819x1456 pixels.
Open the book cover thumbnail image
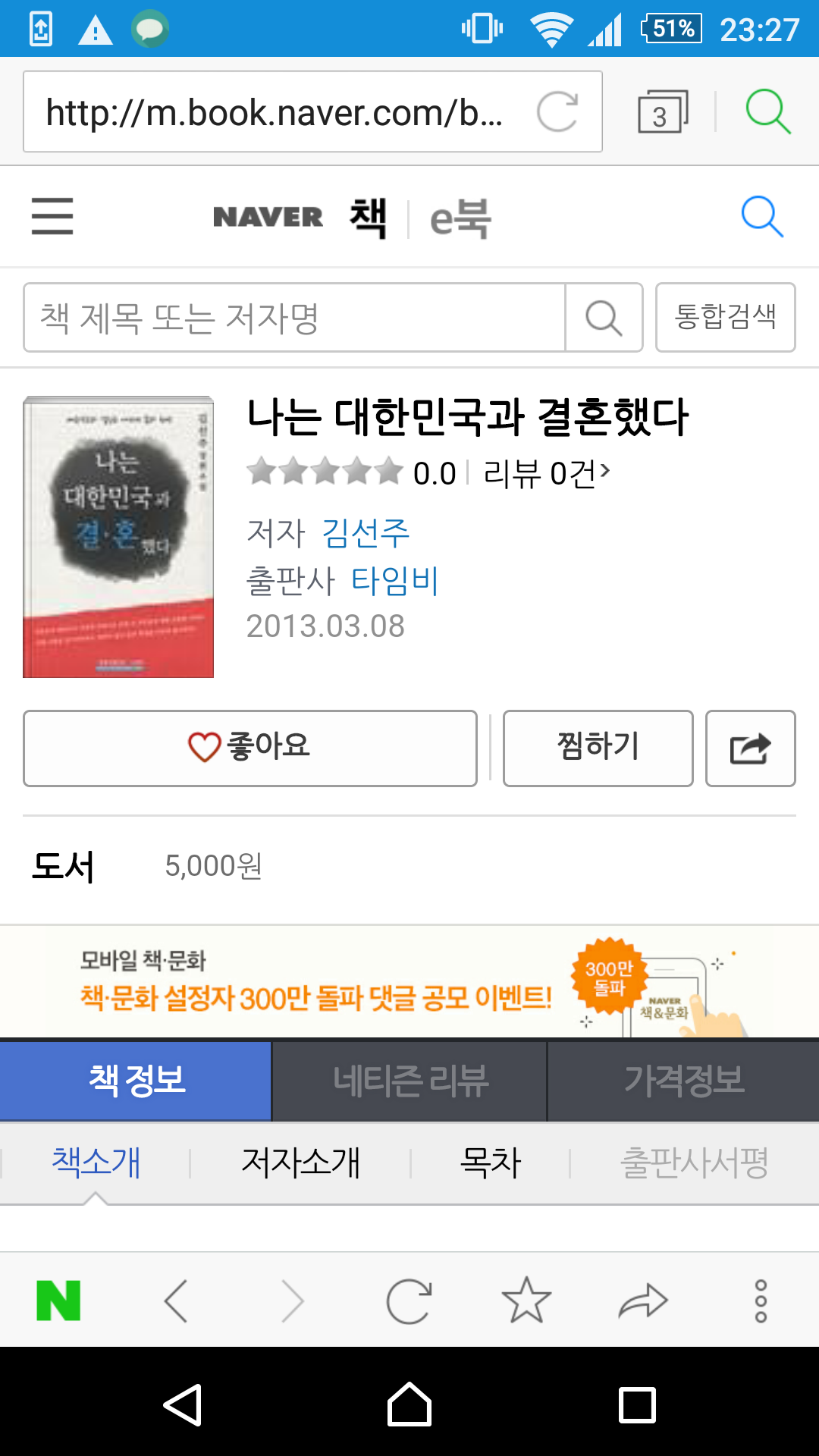point(118,537)
